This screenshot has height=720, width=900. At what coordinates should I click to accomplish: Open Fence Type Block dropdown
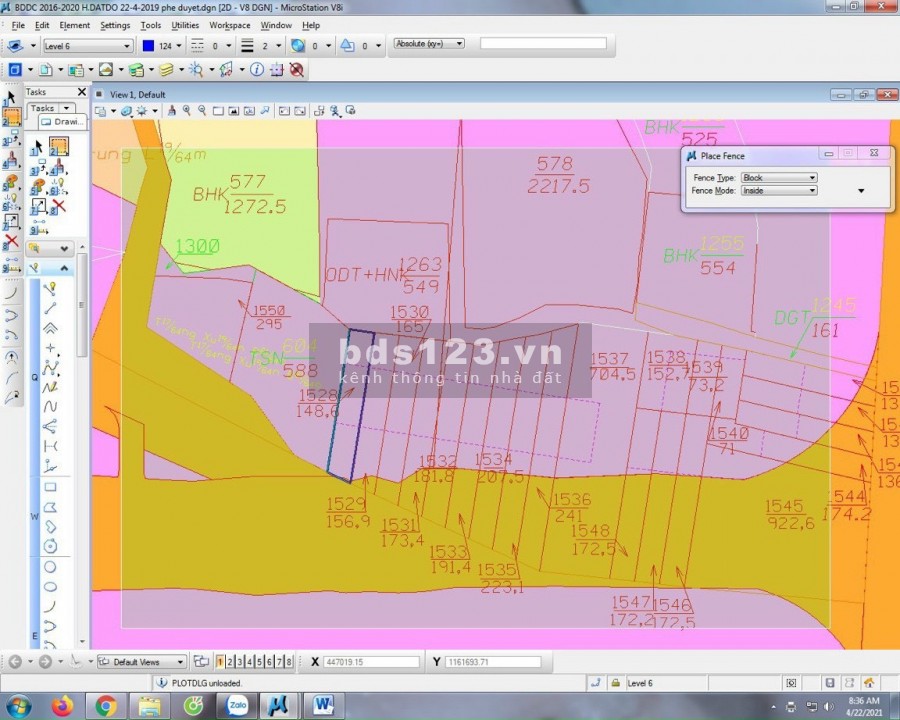(779, 177)
